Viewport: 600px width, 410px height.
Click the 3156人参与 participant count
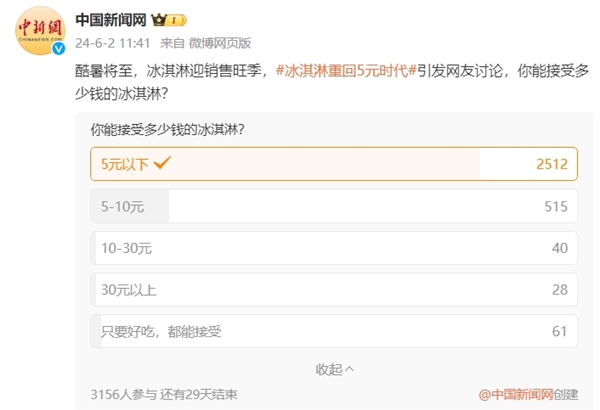click(124, 394)
